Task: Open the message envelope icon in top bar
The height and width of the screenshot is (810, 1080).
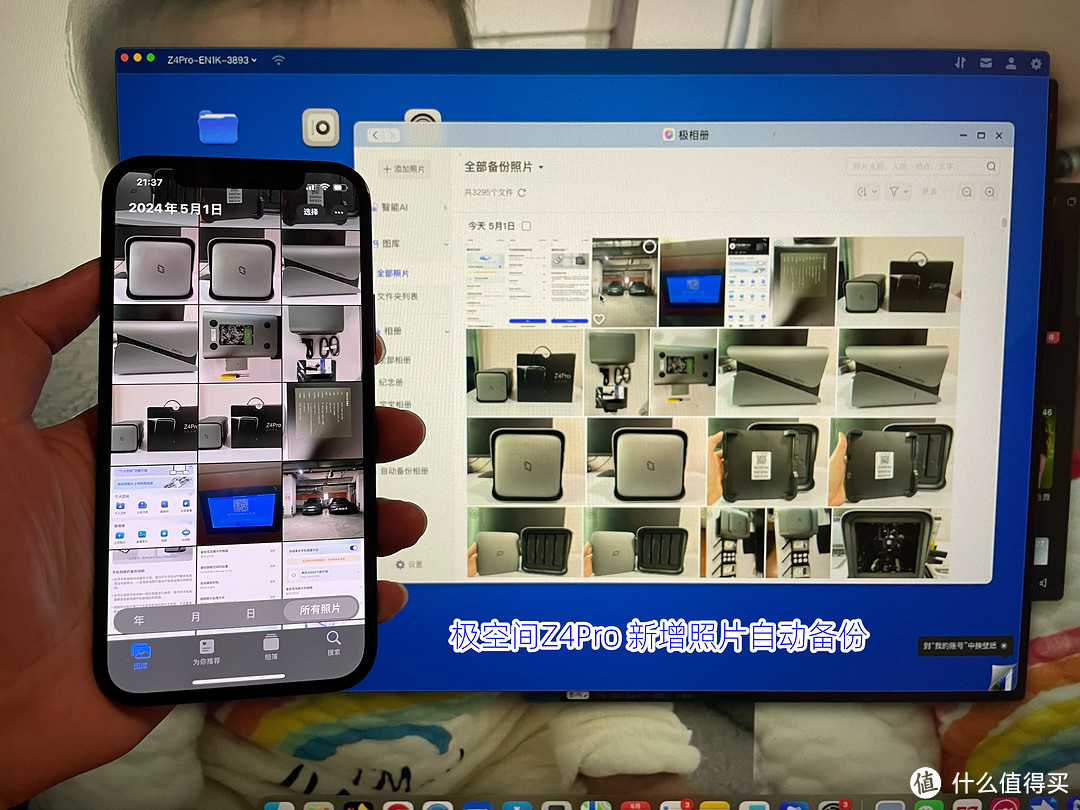Action: coord(986,63)
